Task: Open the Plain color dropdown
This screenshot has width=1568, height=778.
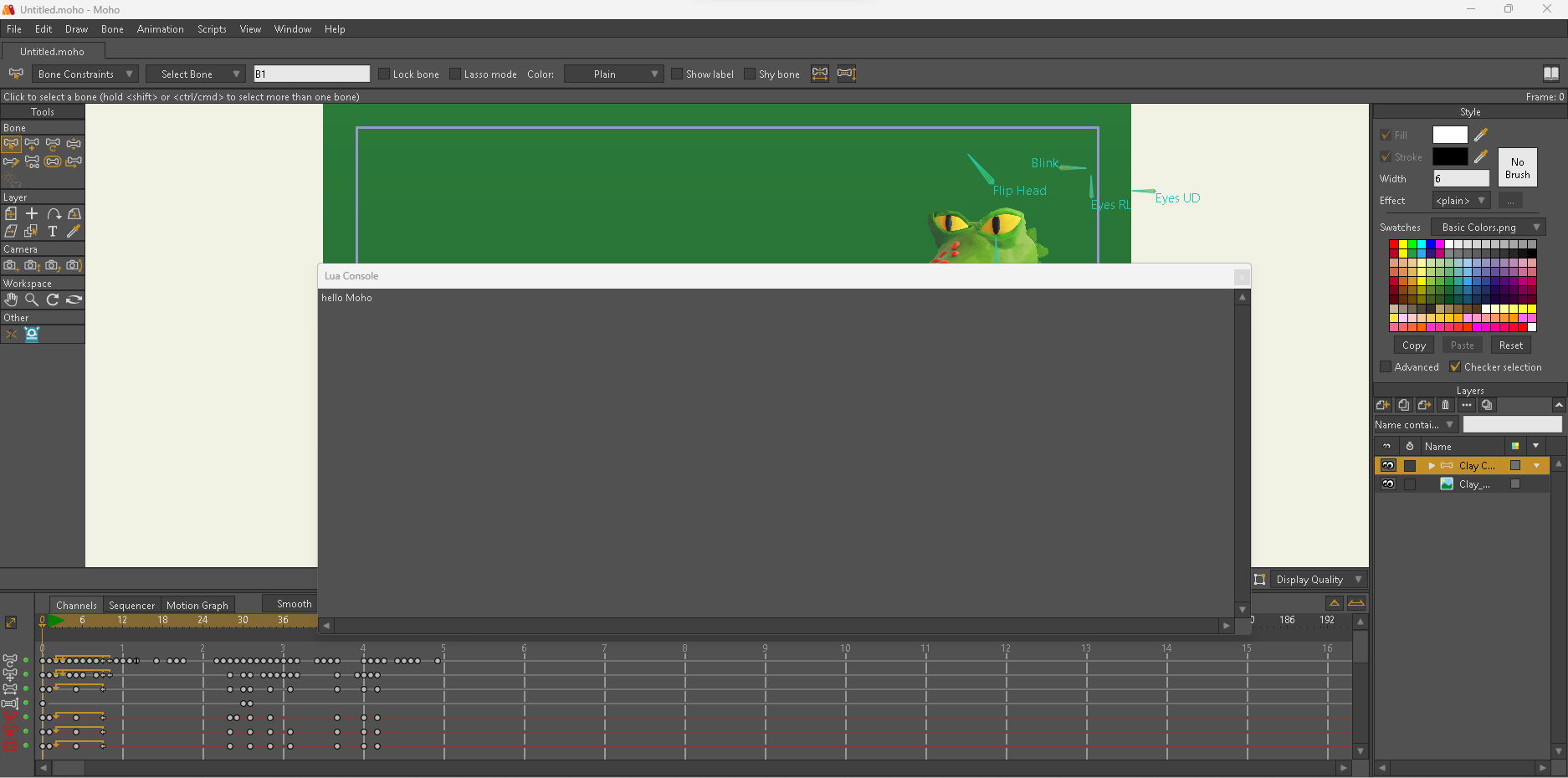Action: [x=614, y=74]
